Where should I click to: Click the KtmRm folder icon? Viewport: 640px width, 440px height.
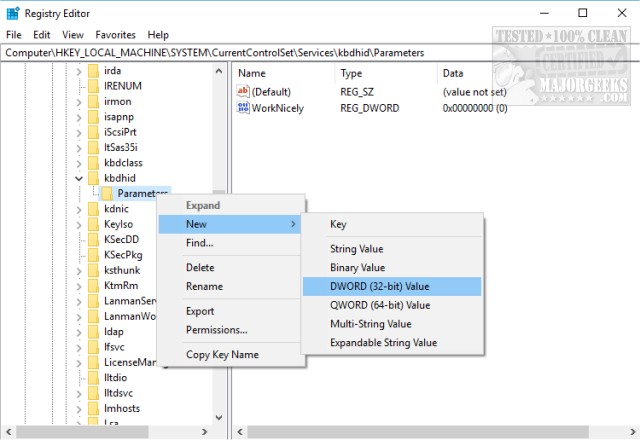(93, 286)
